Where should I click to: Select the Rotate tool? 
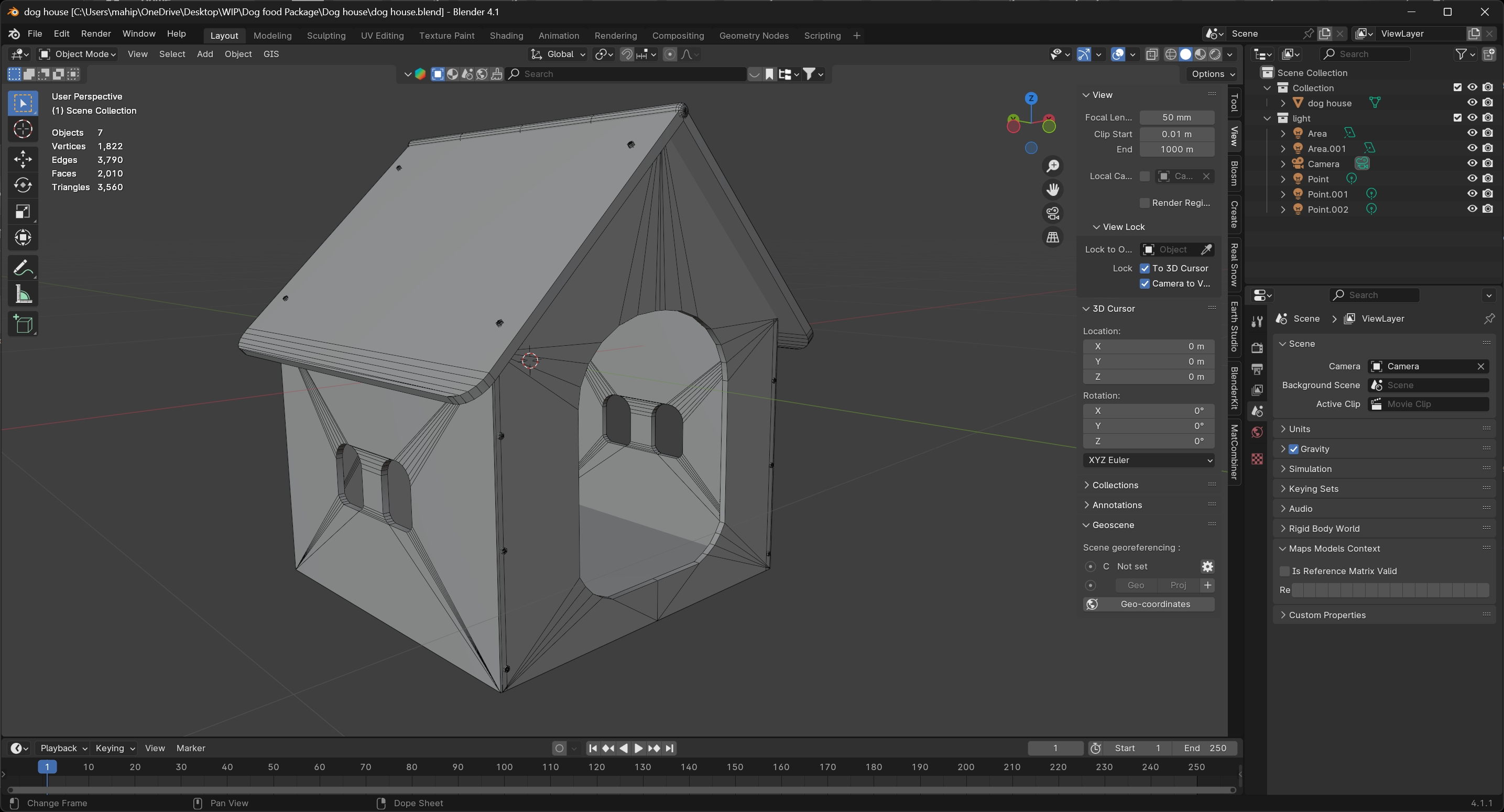[x=23, y=185]
